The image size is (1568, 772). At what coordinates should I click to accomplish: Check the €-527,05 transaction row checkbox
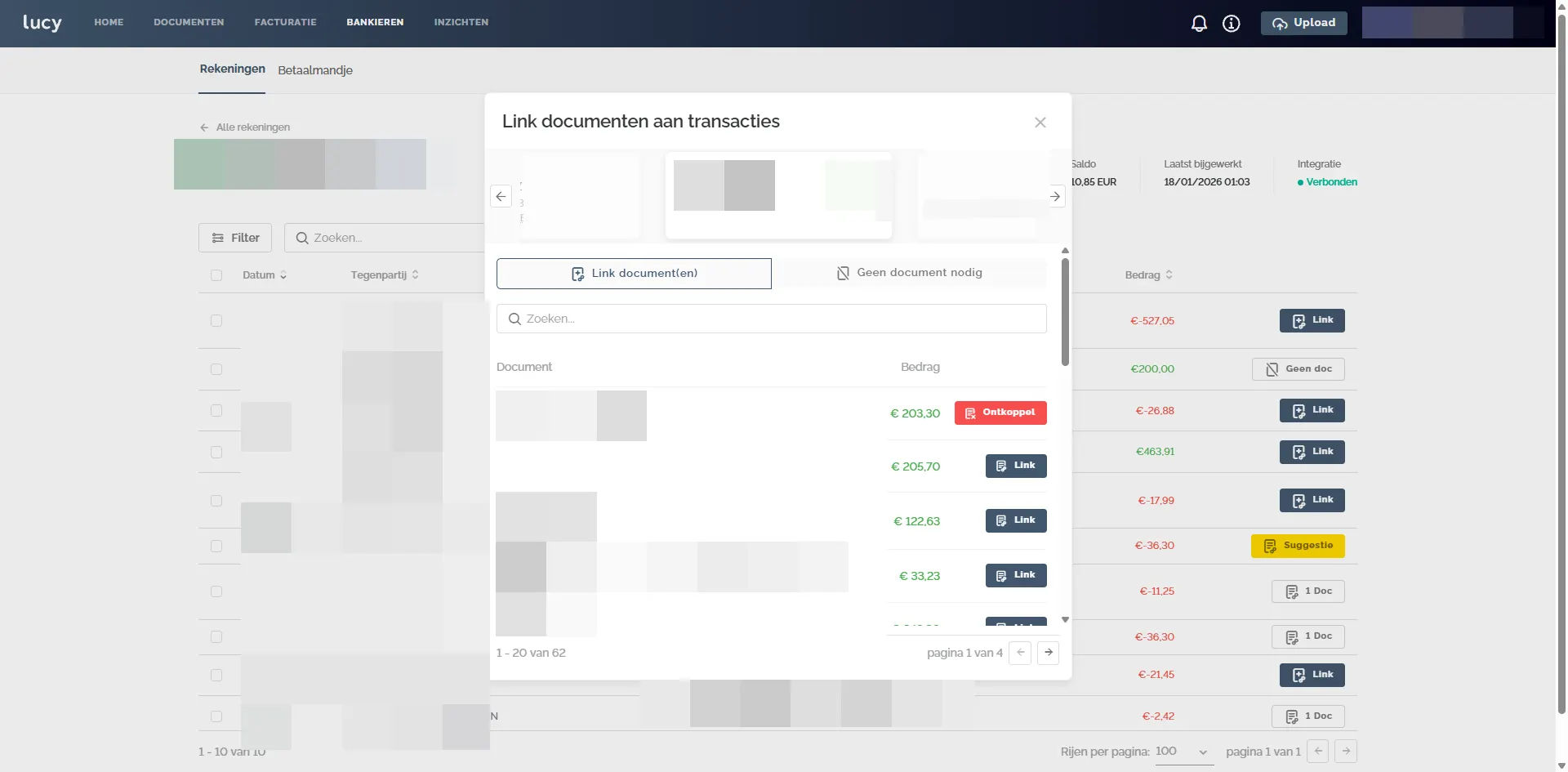pos(216,321)
